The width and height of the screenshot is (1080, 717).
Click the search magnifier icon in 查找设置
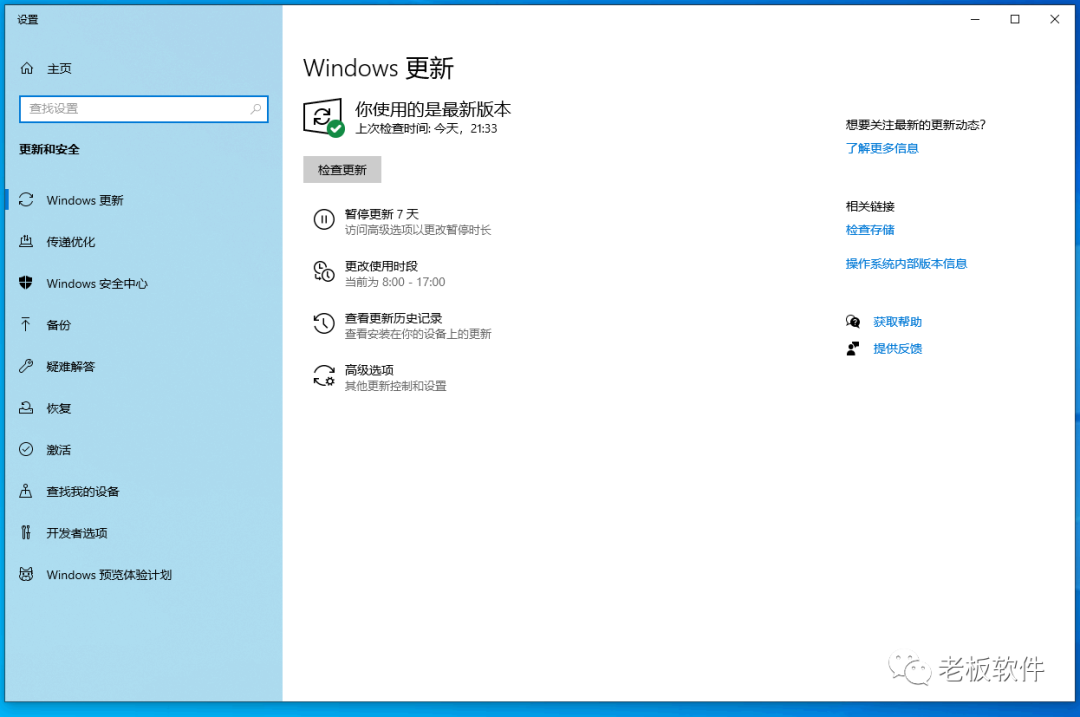[x=256, y=109]
